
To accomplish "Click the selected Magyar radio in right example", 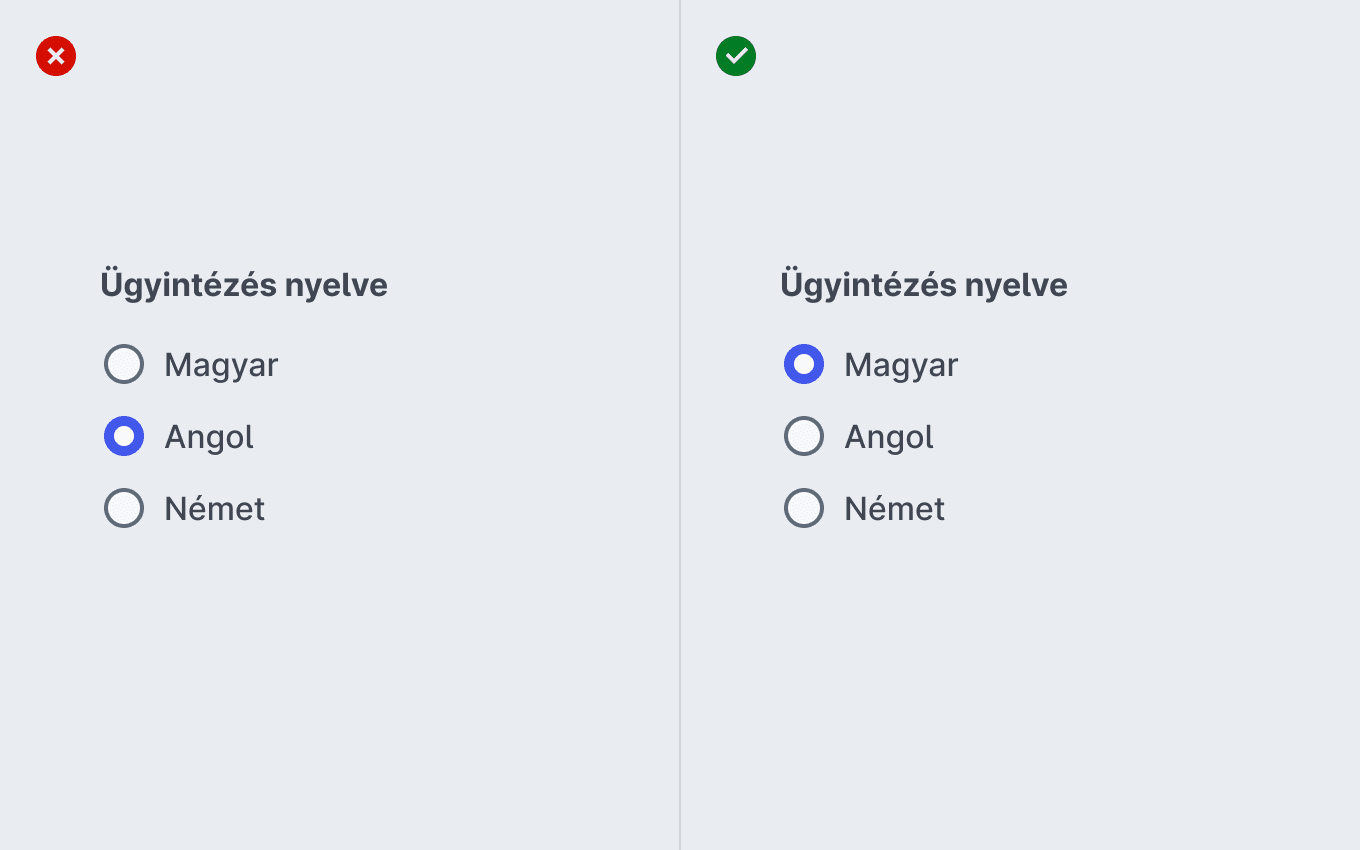I will point(804,364).
